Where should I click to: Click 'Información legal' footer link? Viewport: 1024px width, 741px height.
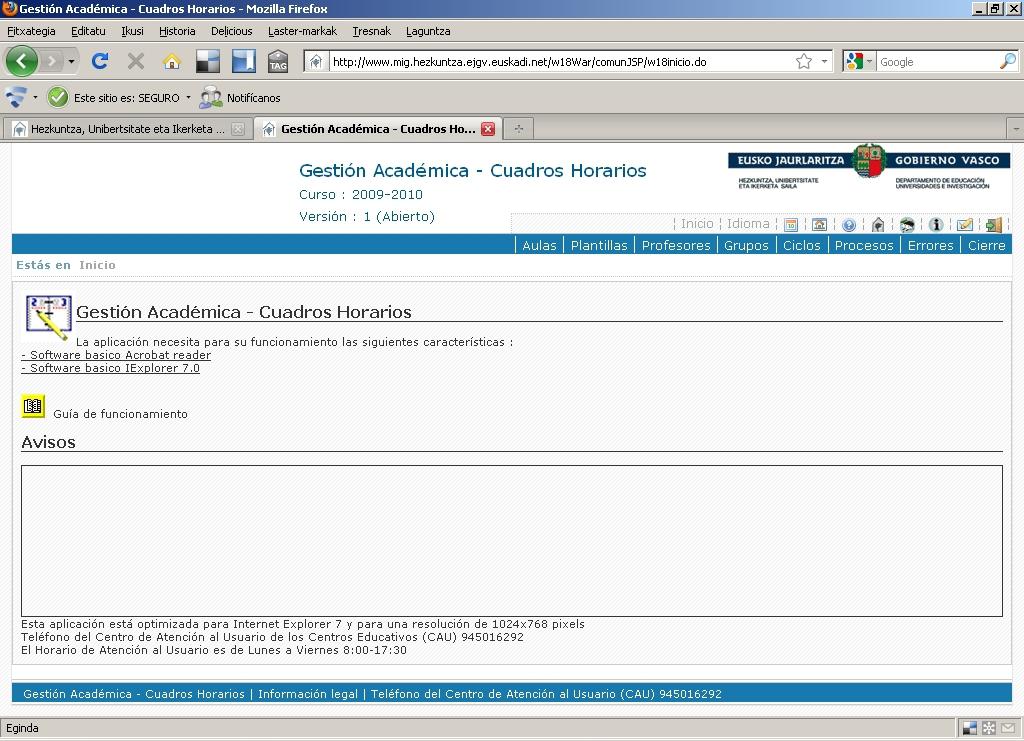[x=308, y=694]
